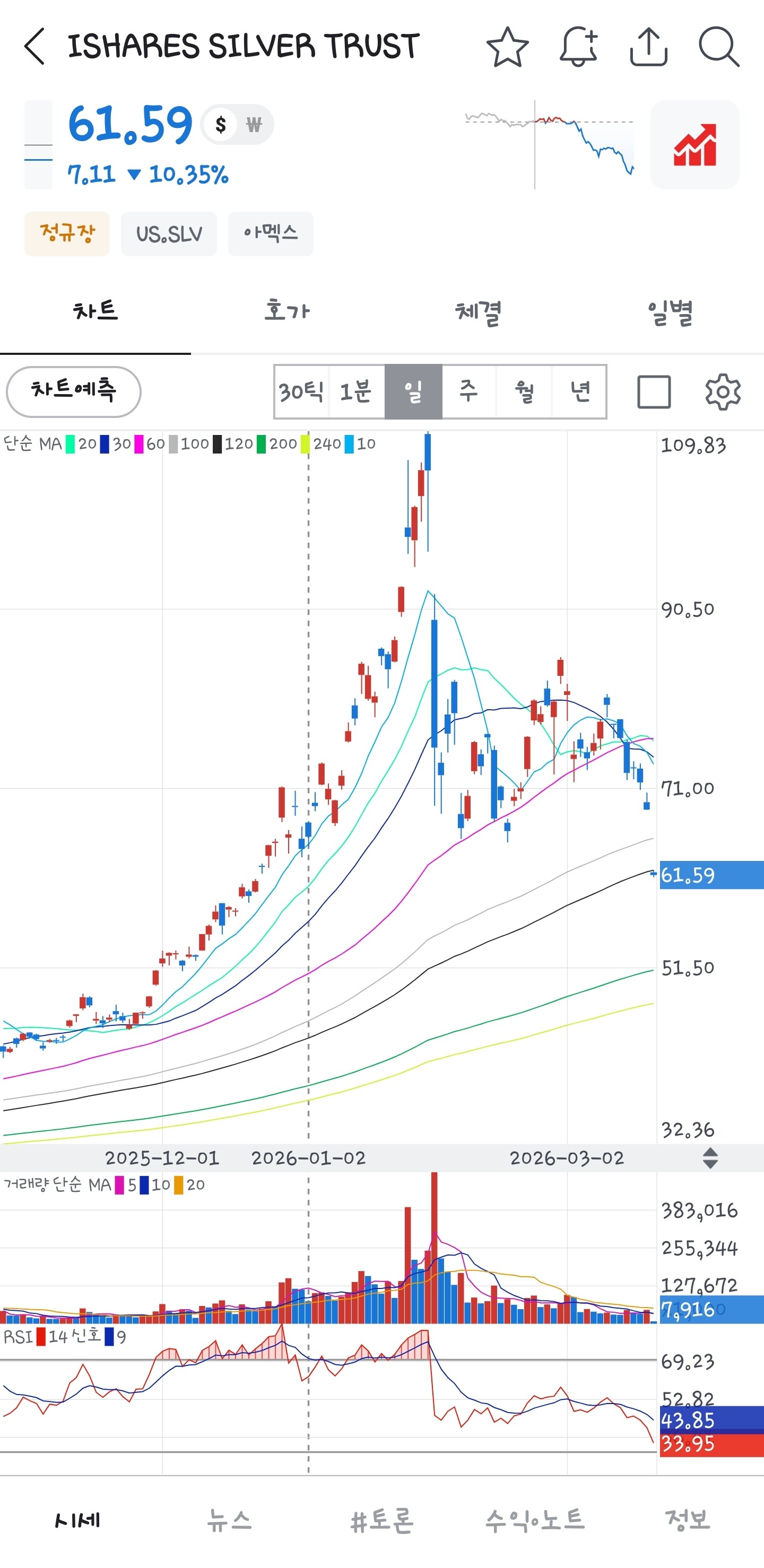Open the #토론 bottom tab
This screenshot has width=764, height=1568.
383,1520
